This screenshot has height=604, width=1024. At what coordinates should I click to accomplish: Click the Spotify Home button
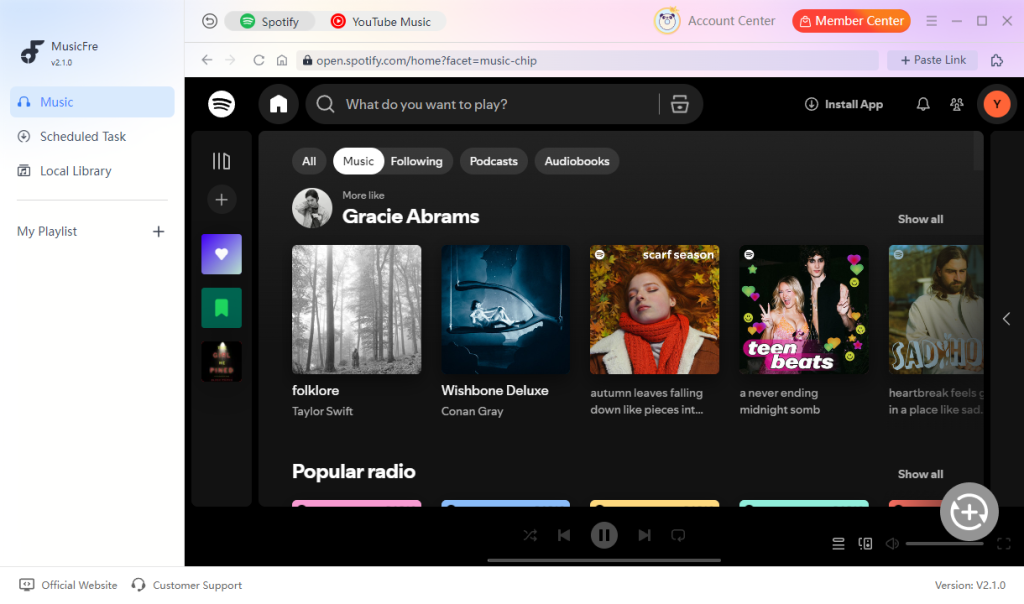tap(278, 104)
